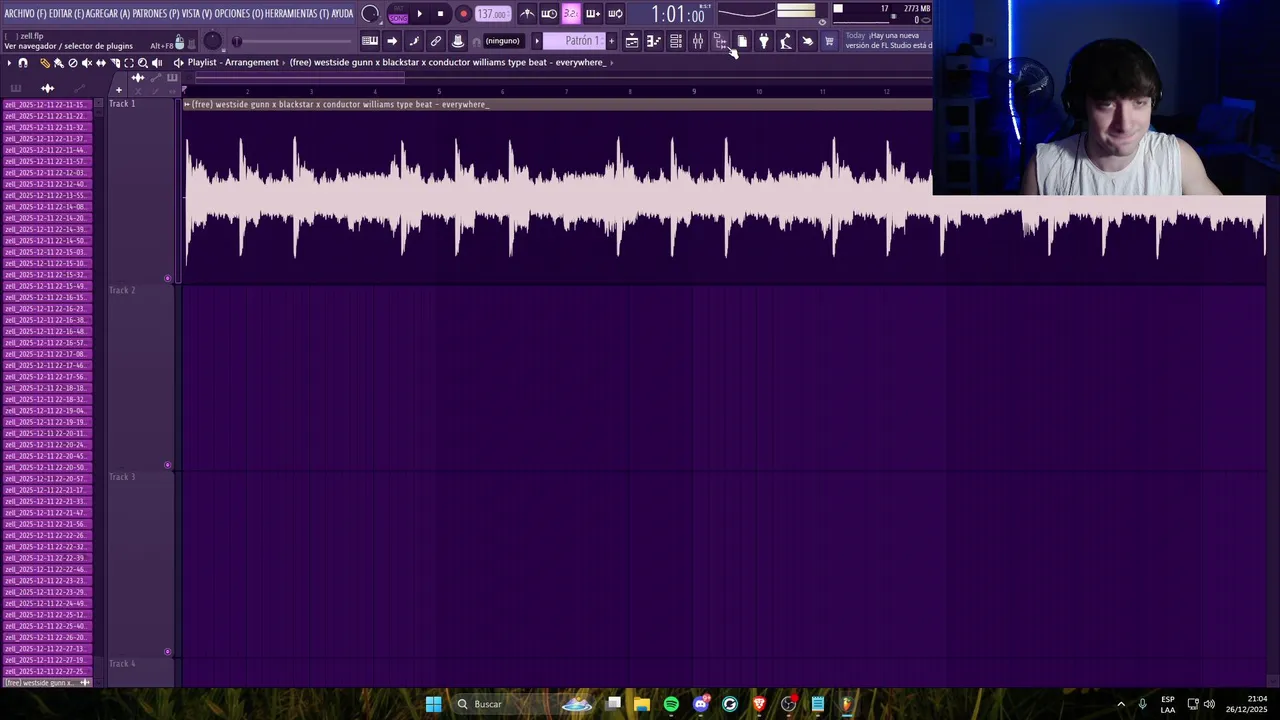
Task: Click the Windows Start button
Action: (x=433, y=704)
